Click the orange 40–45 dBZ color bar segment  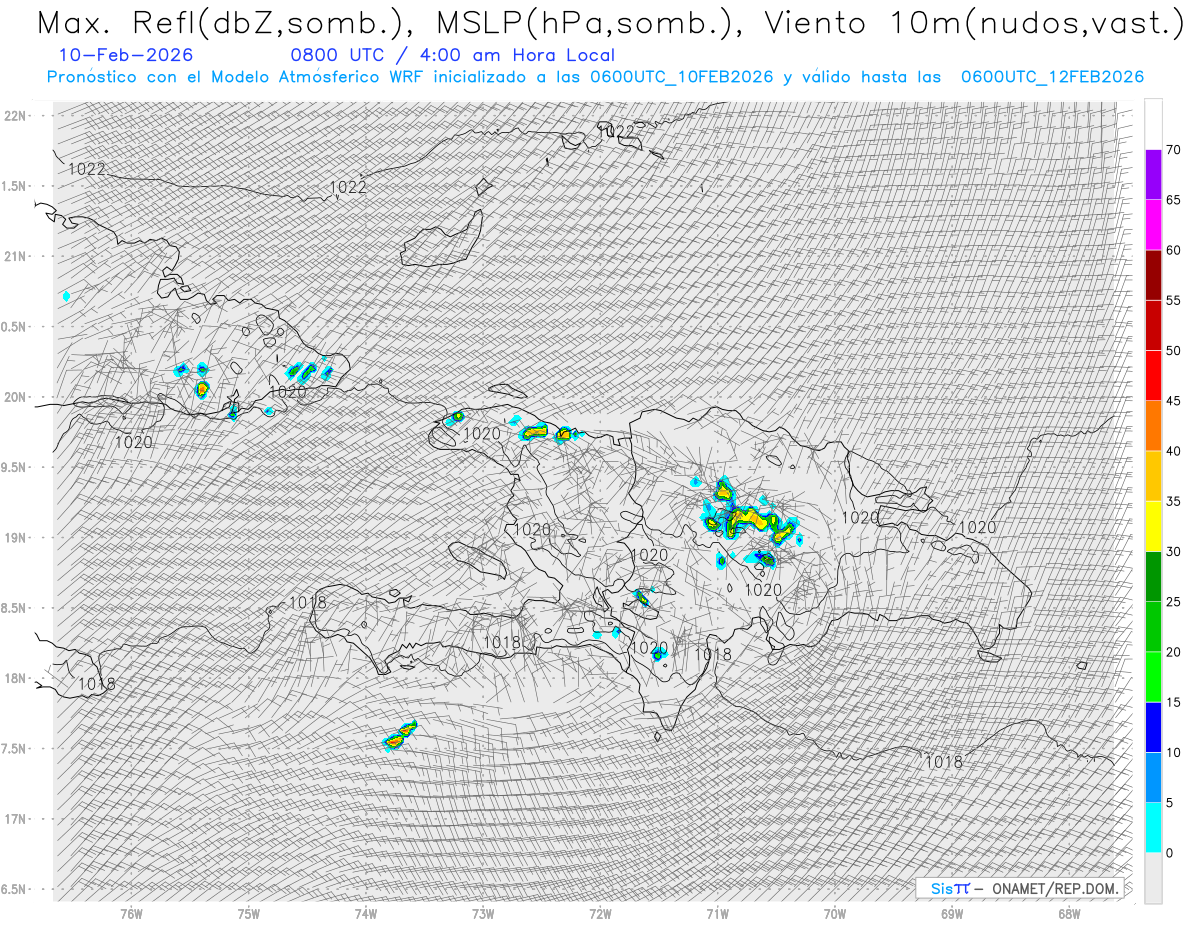point(1153,426)
